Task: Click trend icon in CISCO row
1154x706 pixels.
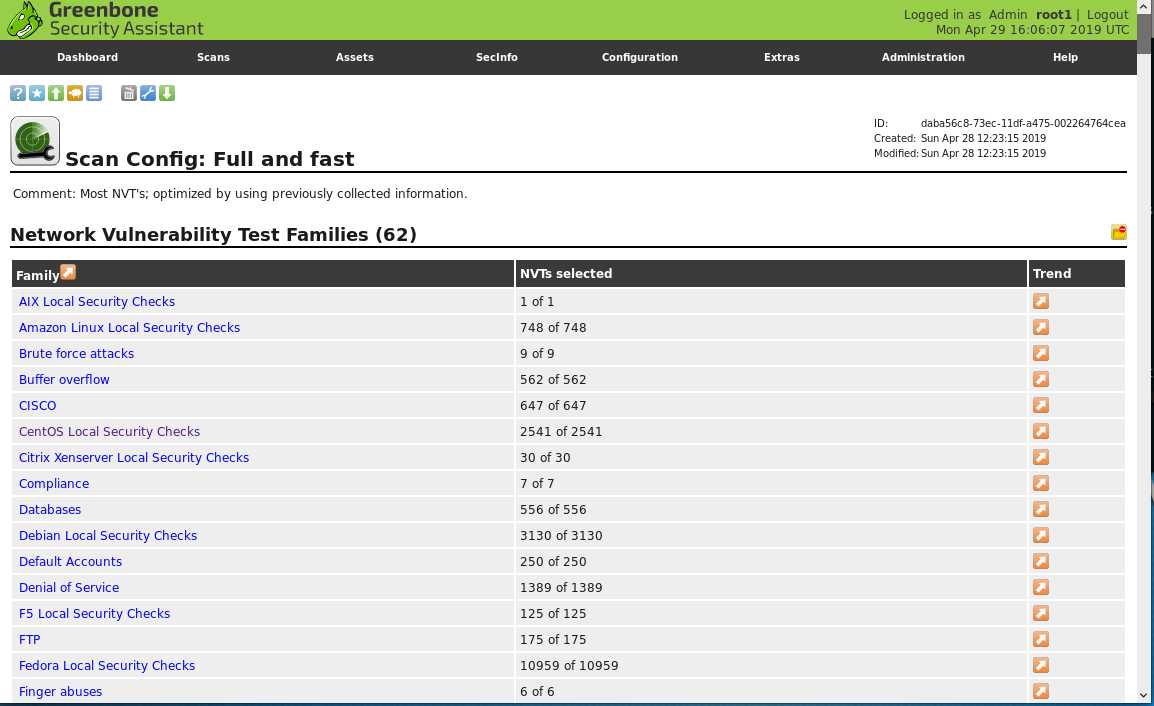Action: tap(1041, 405)
